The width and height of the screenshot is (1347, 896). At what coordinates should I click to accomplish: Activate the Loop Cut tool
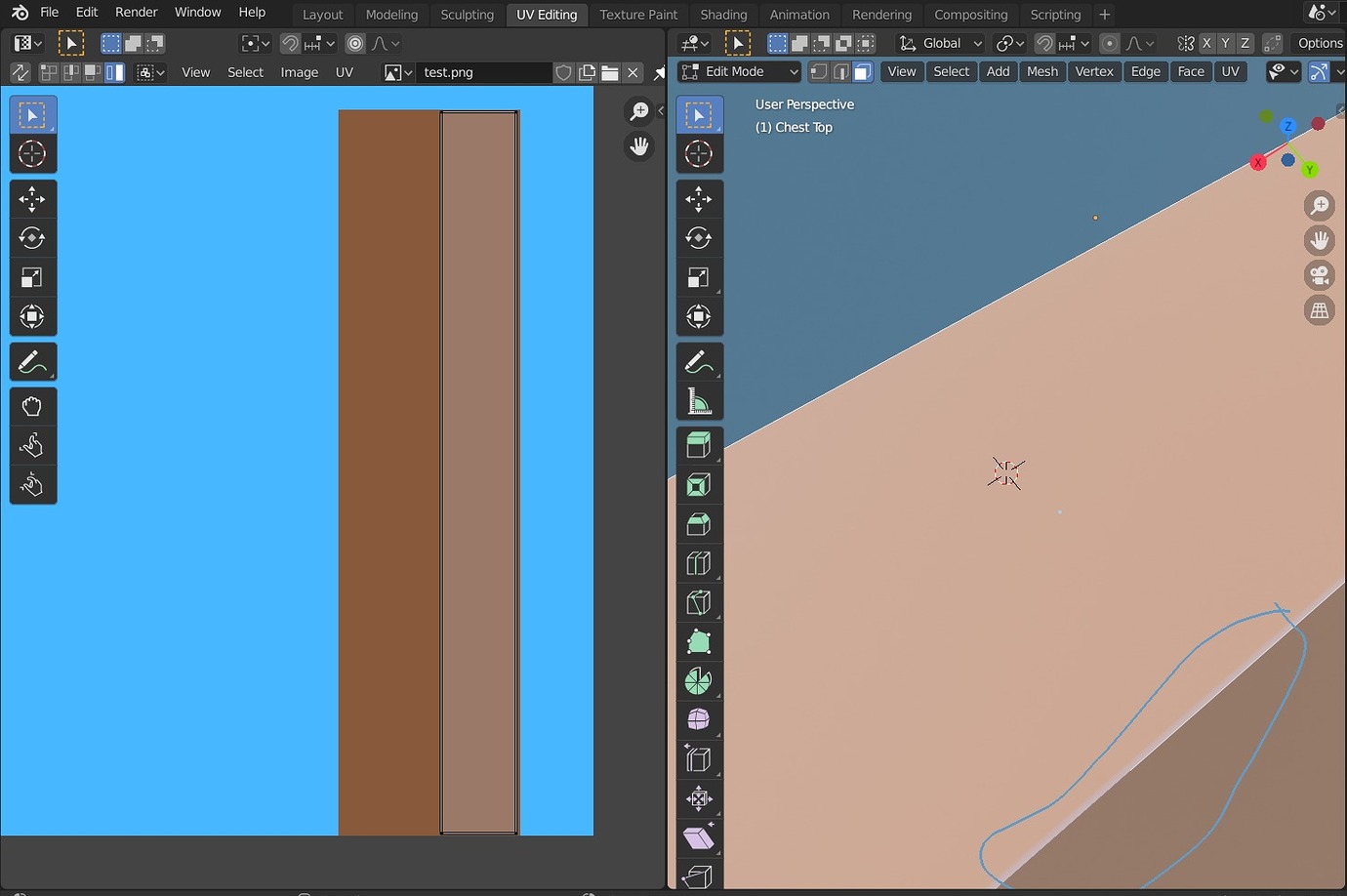(x=699, y=563)
